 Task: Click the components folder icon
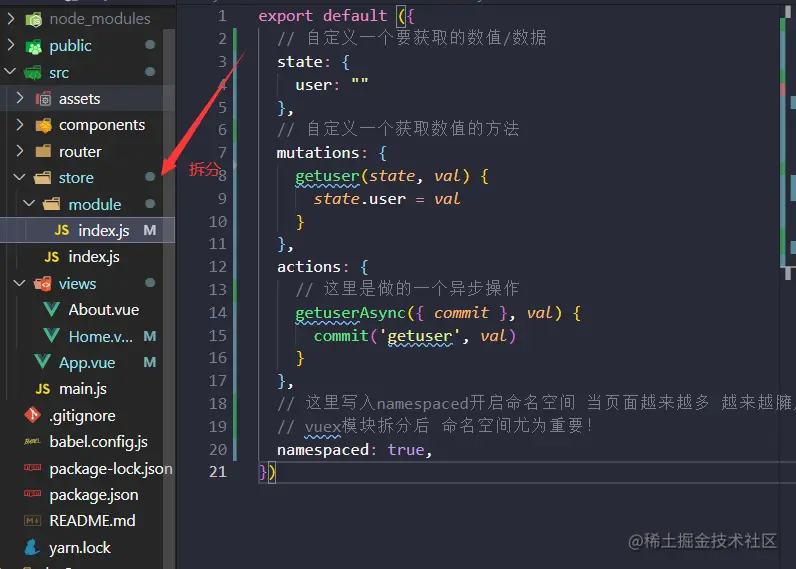pos(44,125)
